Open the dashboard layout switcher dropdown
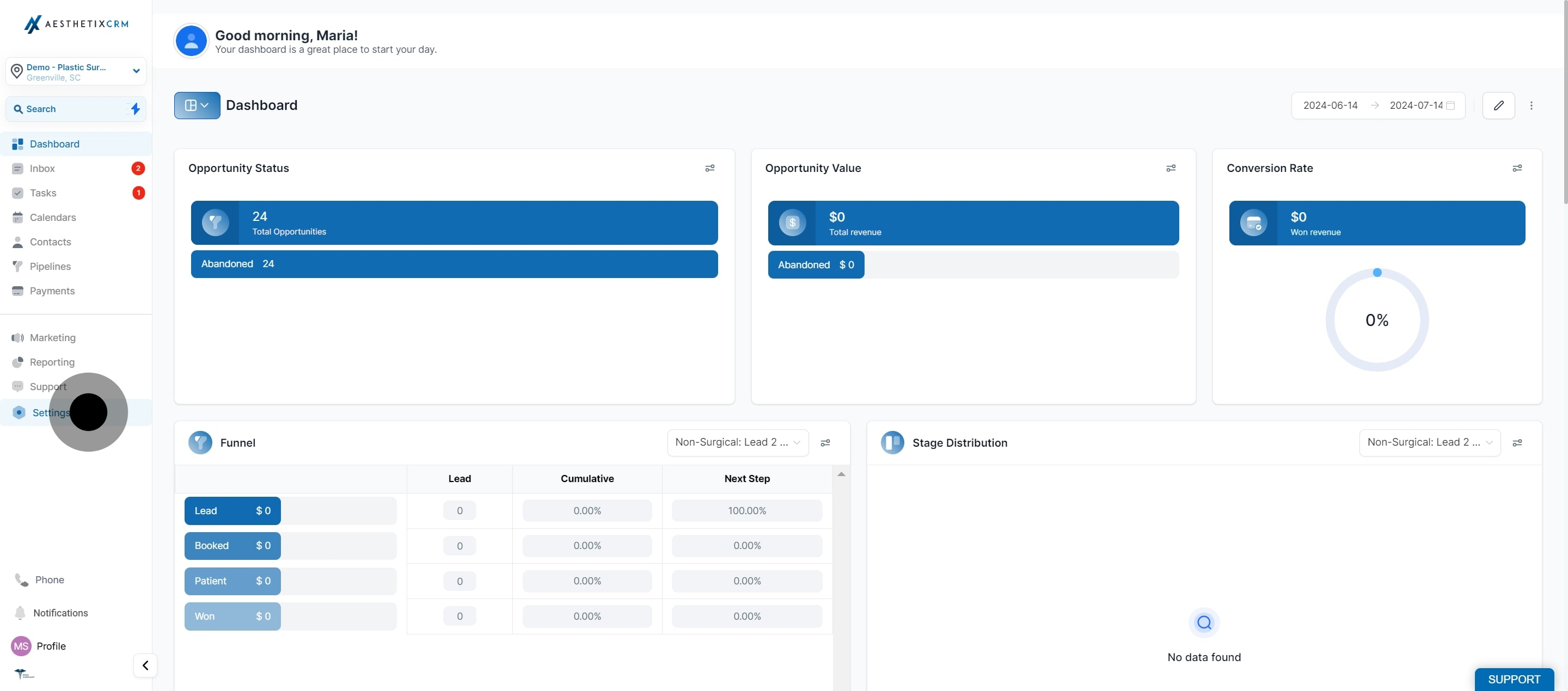The width and height of the screenshot is (1568, 691). click(x=197, y=106)
